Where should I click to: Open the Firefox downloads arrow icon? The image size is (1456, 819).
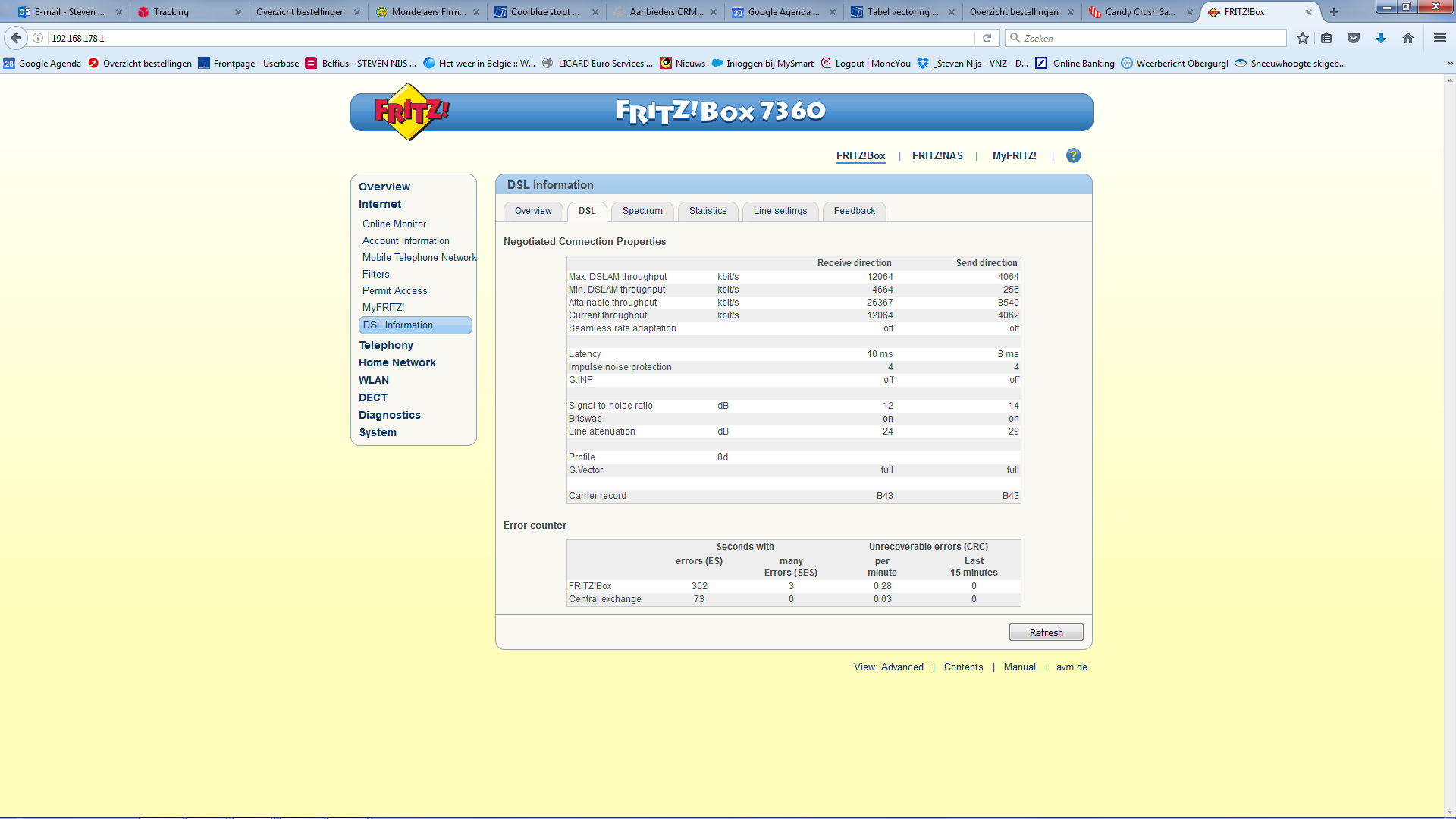click(x=1381, y=38)
